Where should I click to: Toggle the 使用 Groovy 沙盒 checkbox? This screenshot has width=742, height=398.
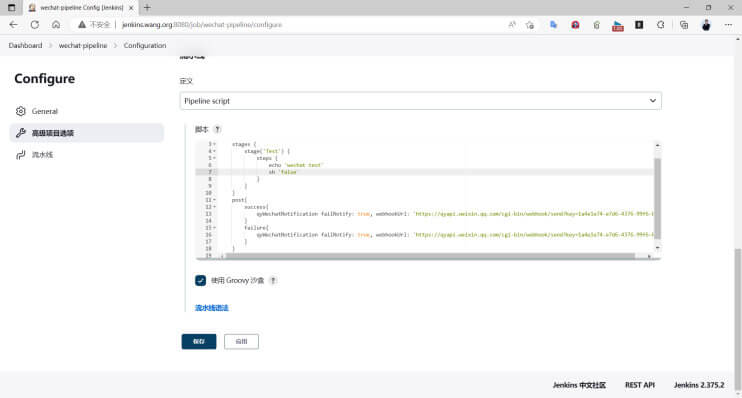tap(200, 281)
